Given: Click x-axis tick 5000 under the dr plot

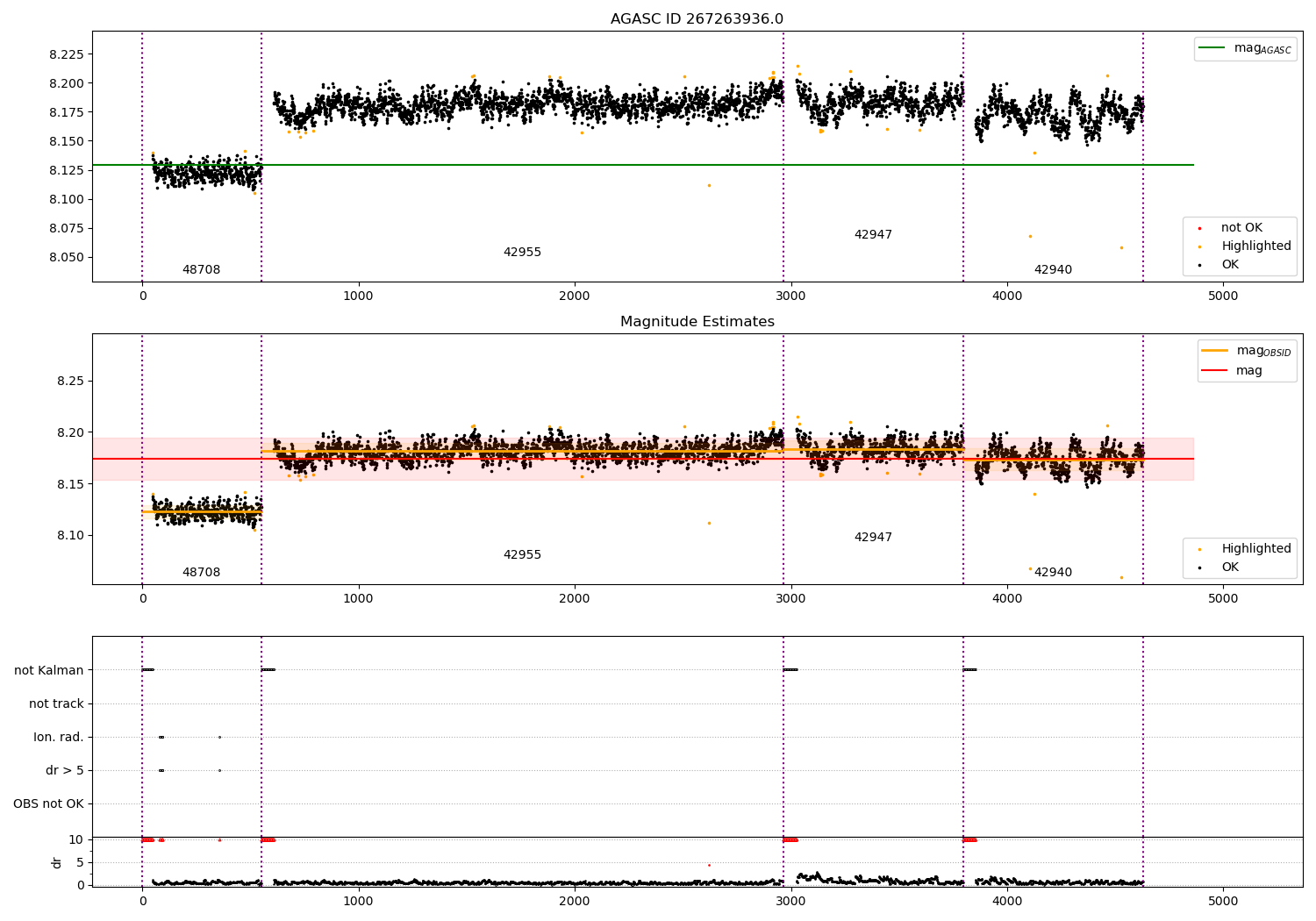Looking at the screenshot, I should pyautogui.click(x=1223, y=902).
